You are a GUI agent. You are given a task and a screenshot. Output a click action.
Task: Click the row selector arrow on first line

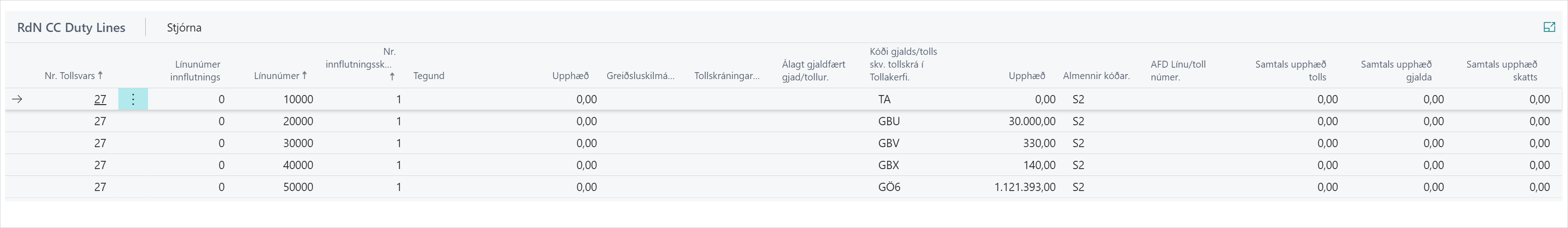18,99
